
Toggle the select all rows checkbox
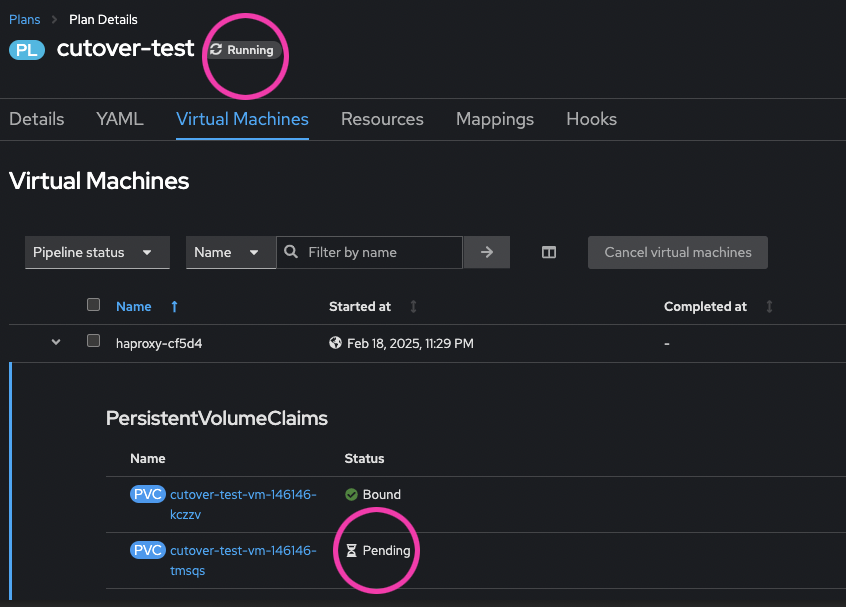tap(94, 305)
